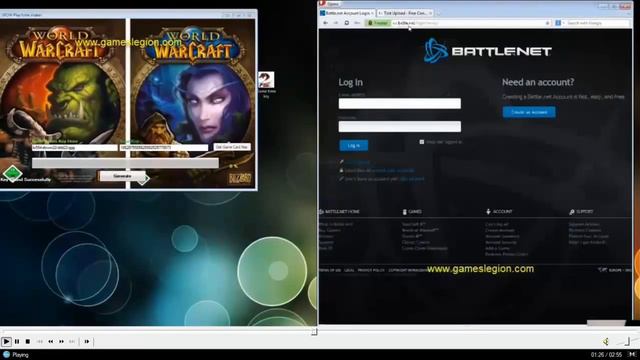Skip to next chapter in player
The image size is (640, 360).
(72, 341)
